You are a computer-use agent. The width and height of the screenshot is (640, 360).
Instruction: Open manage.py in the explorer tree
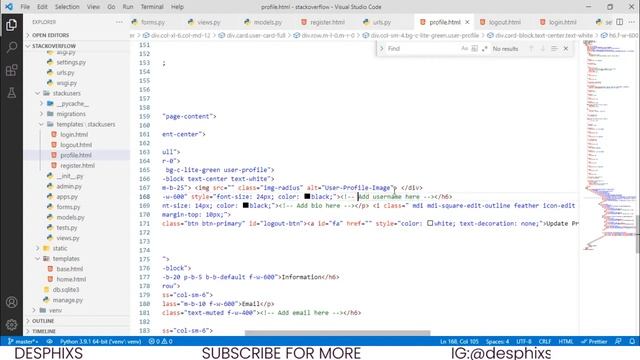click(67, 300)
